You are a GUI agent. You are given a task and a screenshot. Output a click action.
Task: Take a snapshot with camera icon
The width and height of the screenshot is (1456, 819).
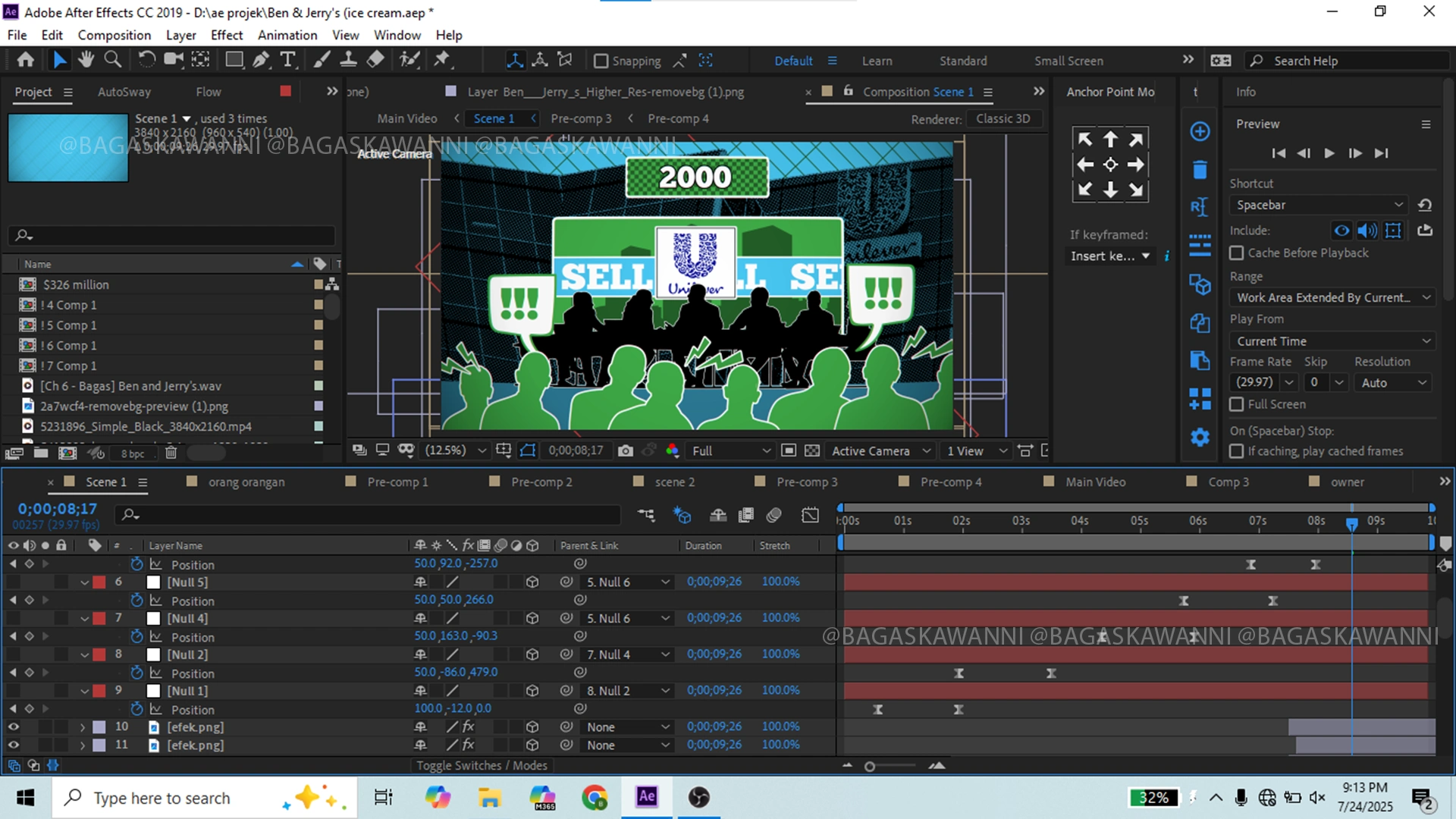(x=625, y=450)
